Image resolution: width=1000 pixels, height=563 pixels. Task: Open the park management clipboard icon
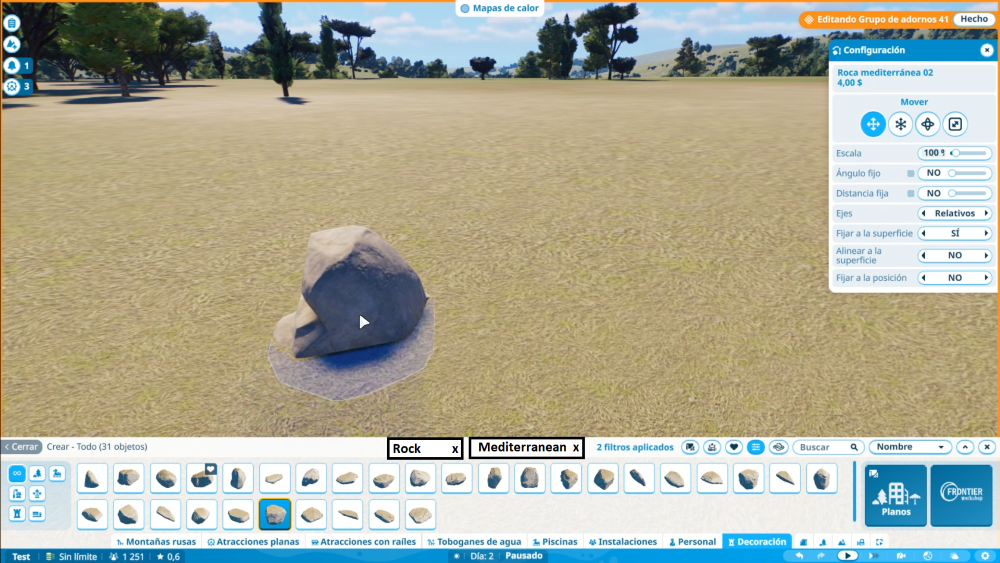point(11,23)
